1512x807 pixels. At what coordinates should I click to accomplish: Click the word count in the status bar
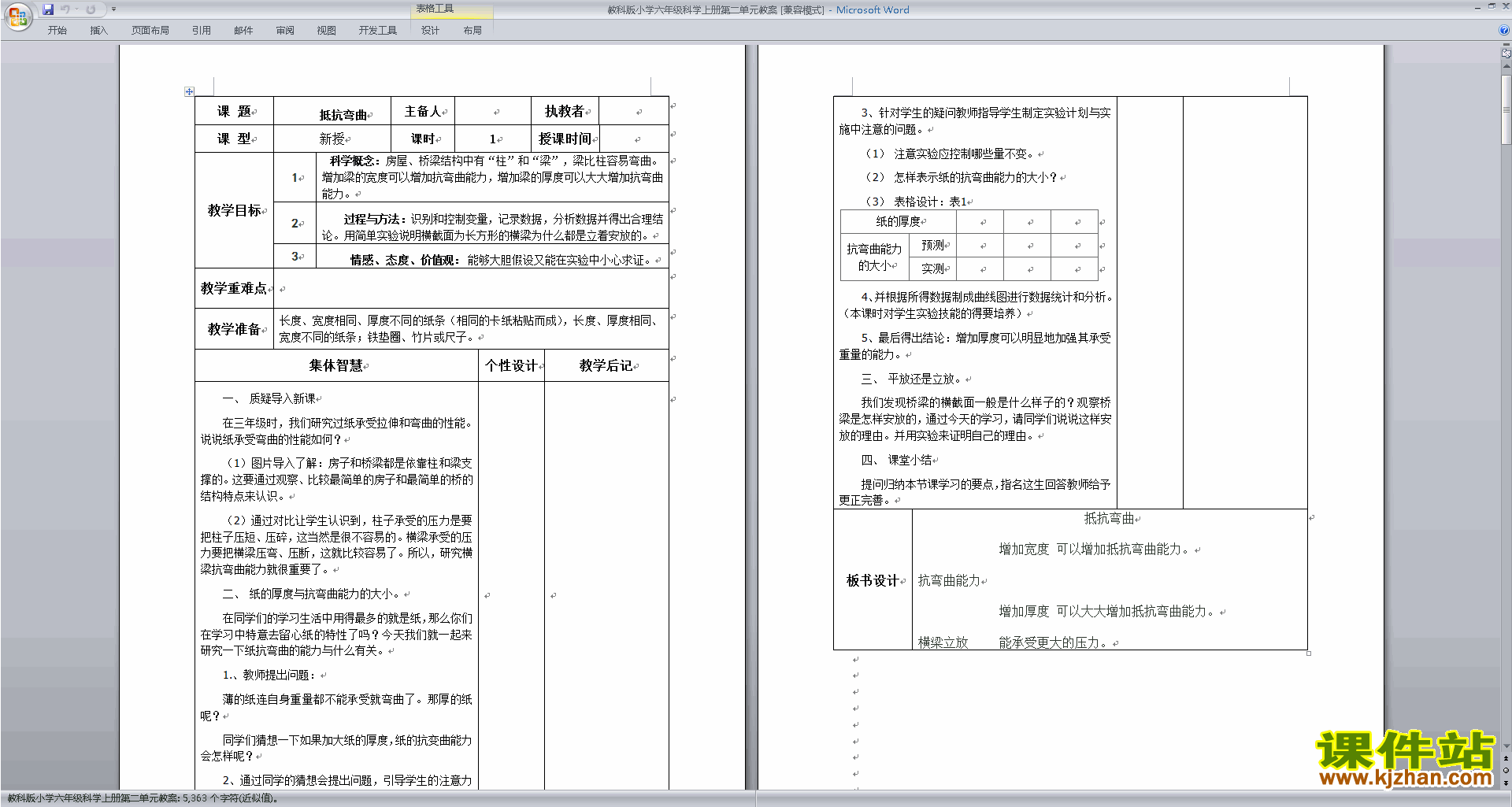point(143,798)
